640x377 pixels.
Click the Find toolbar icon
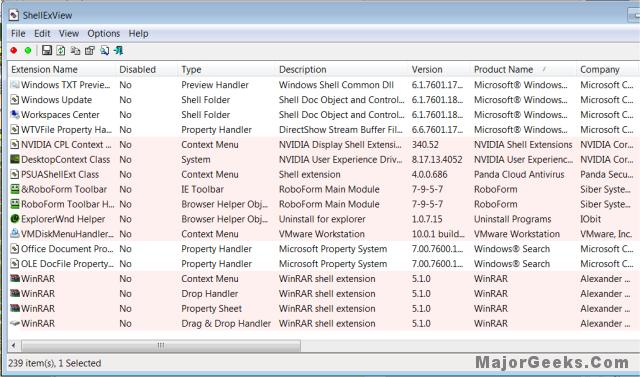[104, 50]
